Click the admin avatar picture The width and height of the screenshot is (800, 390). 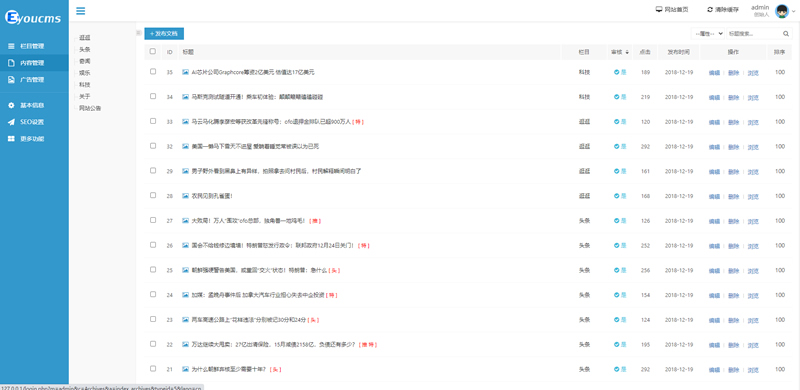782,11
